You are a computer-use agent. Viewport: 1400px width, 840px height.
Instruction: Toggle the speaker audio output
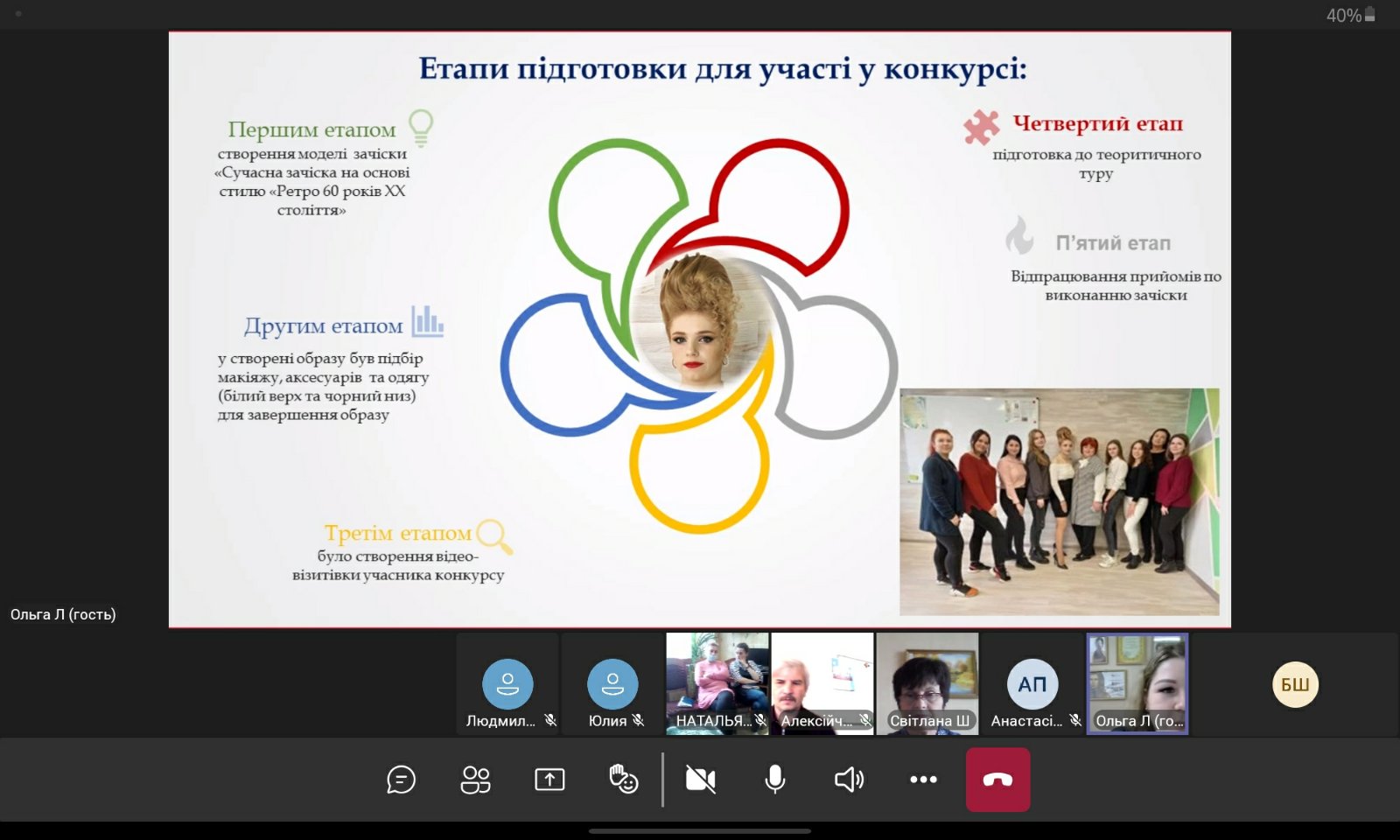click(x=849, y=779)
